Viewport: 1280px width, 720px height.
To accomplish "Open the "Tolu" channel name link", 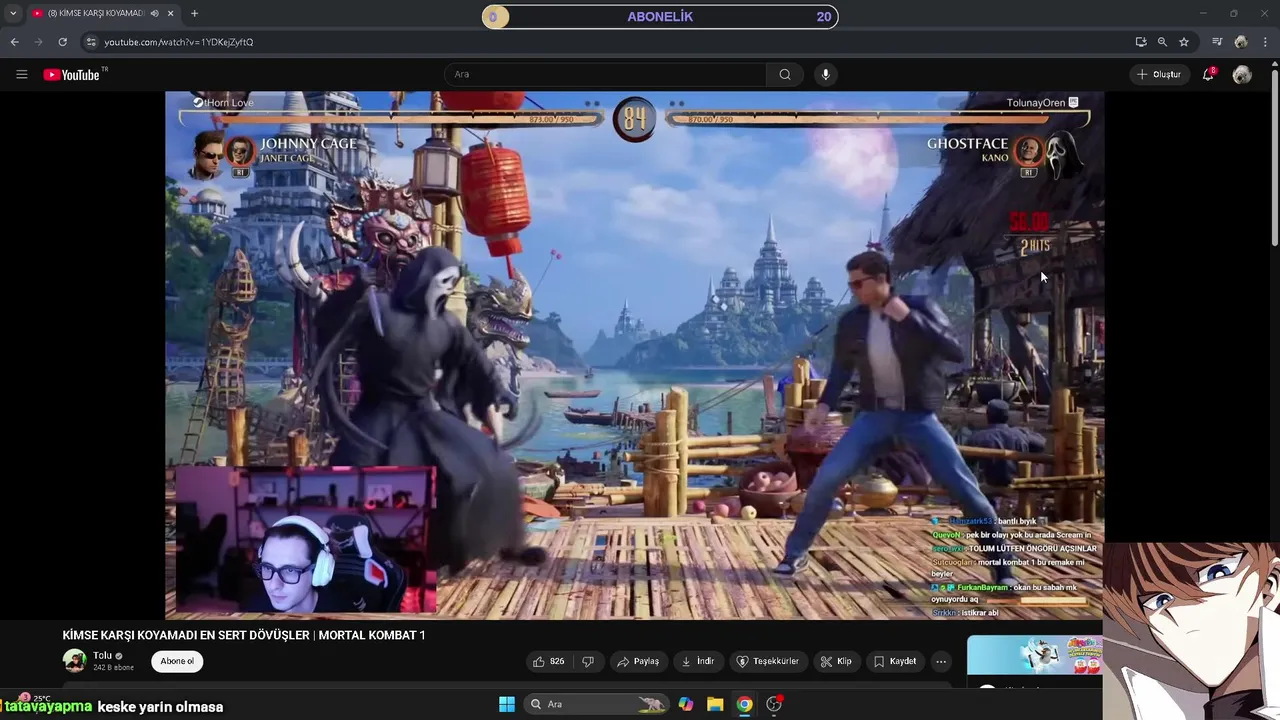I will click(x=103, y=656).
